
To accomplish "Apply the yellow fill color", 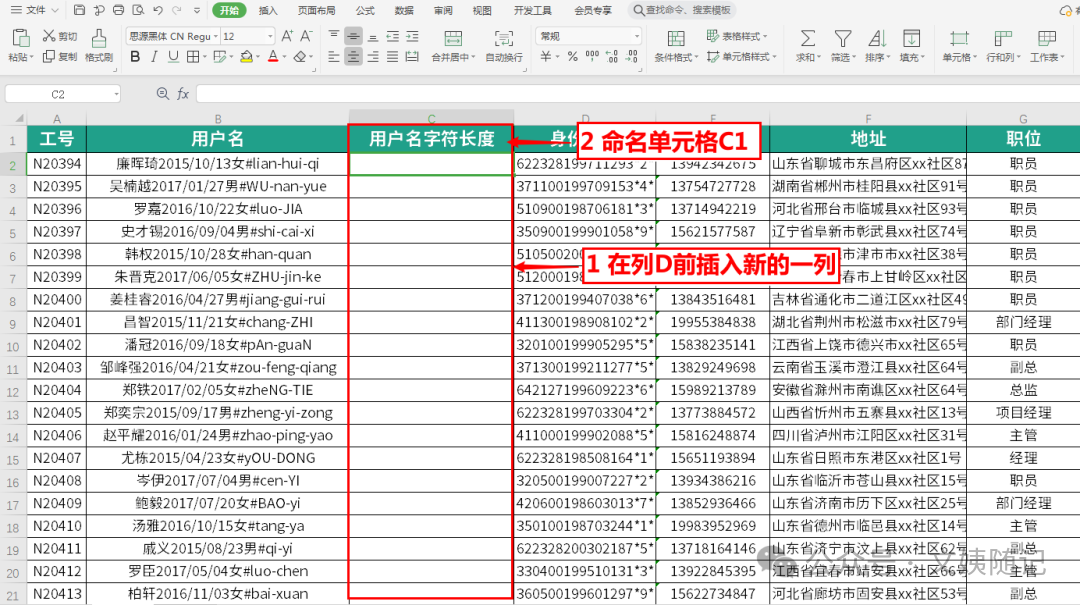I will coord(246,57).
